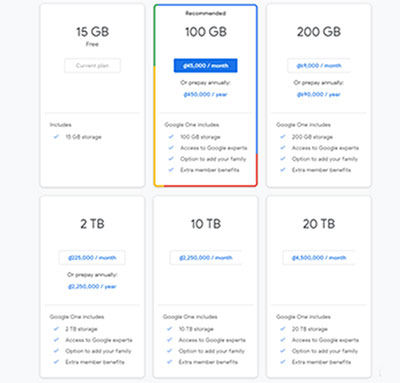Click 'Google One includes' in 200 GB card
Viewport: 400px width, 383px height.
303,125
